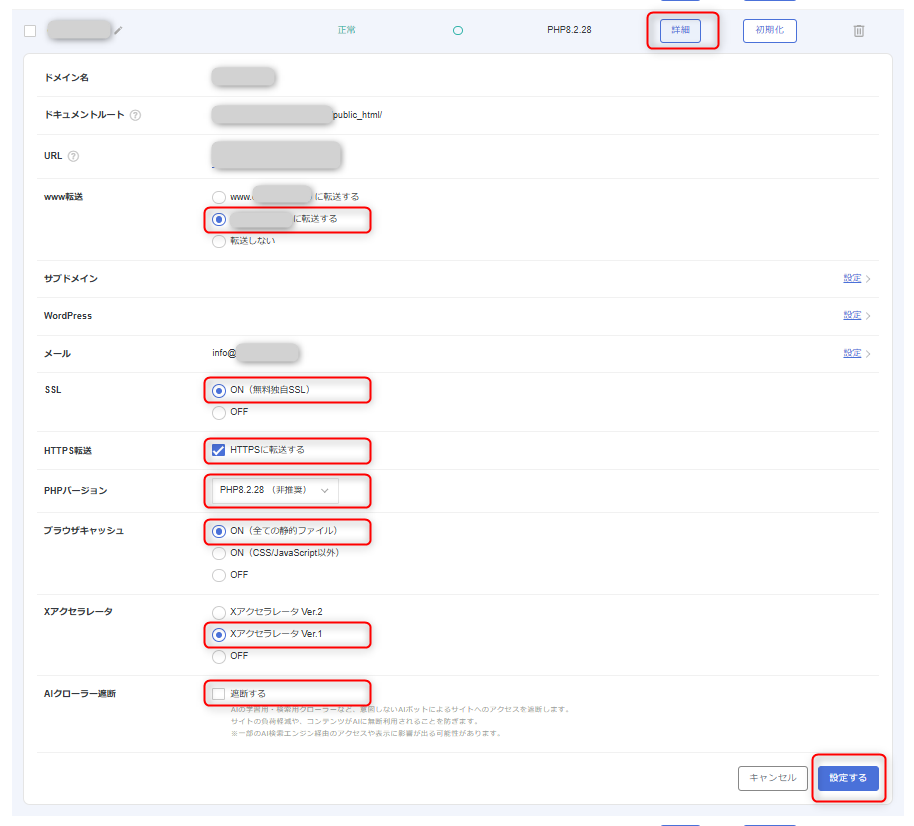This screenshot has height=826, width=914.
Task: Click the pencil edit icon beside domain name
Action: click(119, 31)
